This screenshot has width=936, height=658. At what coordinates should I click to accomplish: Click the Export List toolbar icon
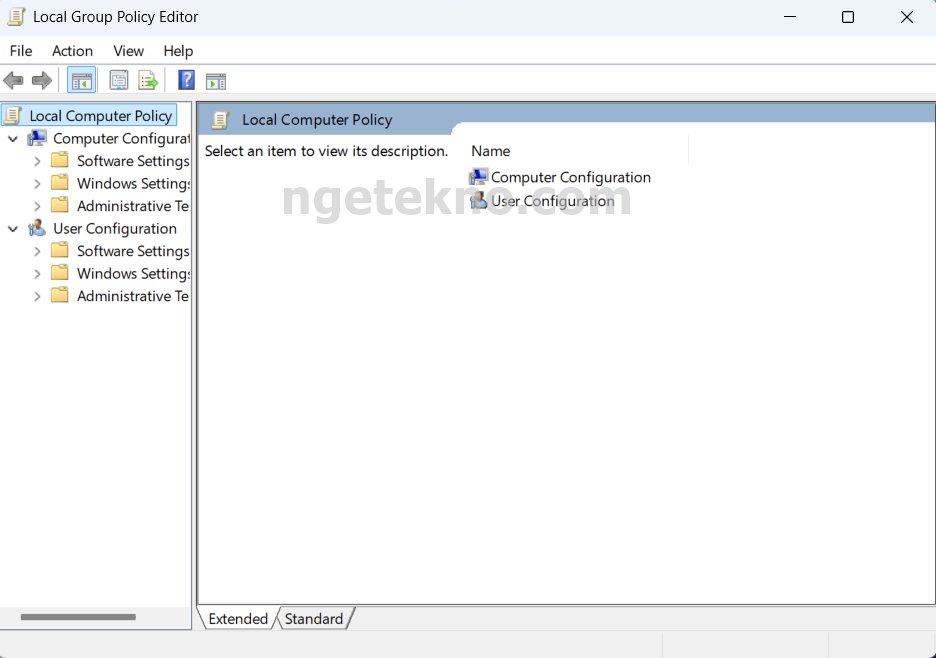[148, 80]
